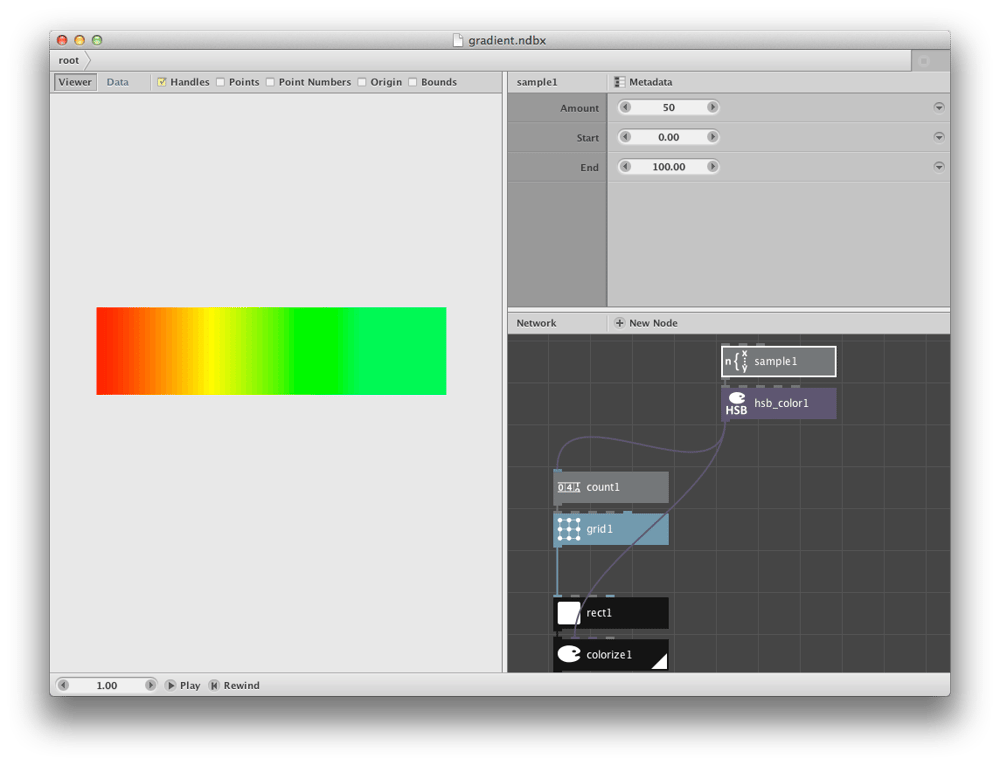1000x765 pixels.
Task: Click the root breadcrumb
Action: [69, 61]
